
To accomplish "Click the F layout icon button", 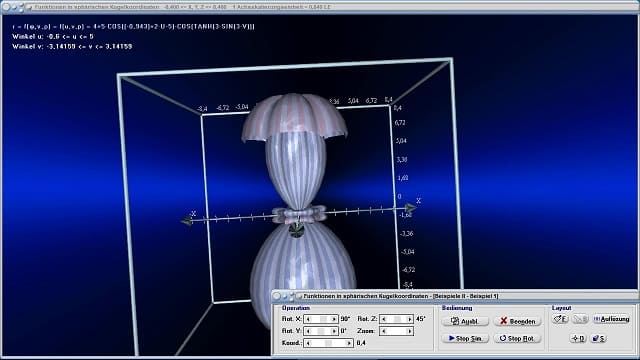I will [560, 319].
